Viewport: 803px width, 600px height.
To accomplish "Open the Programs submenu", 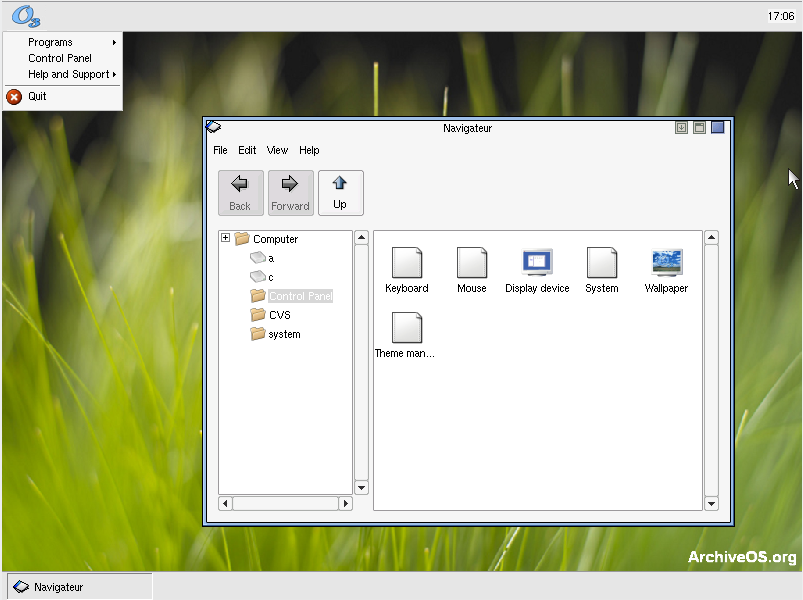I will 63,42.
